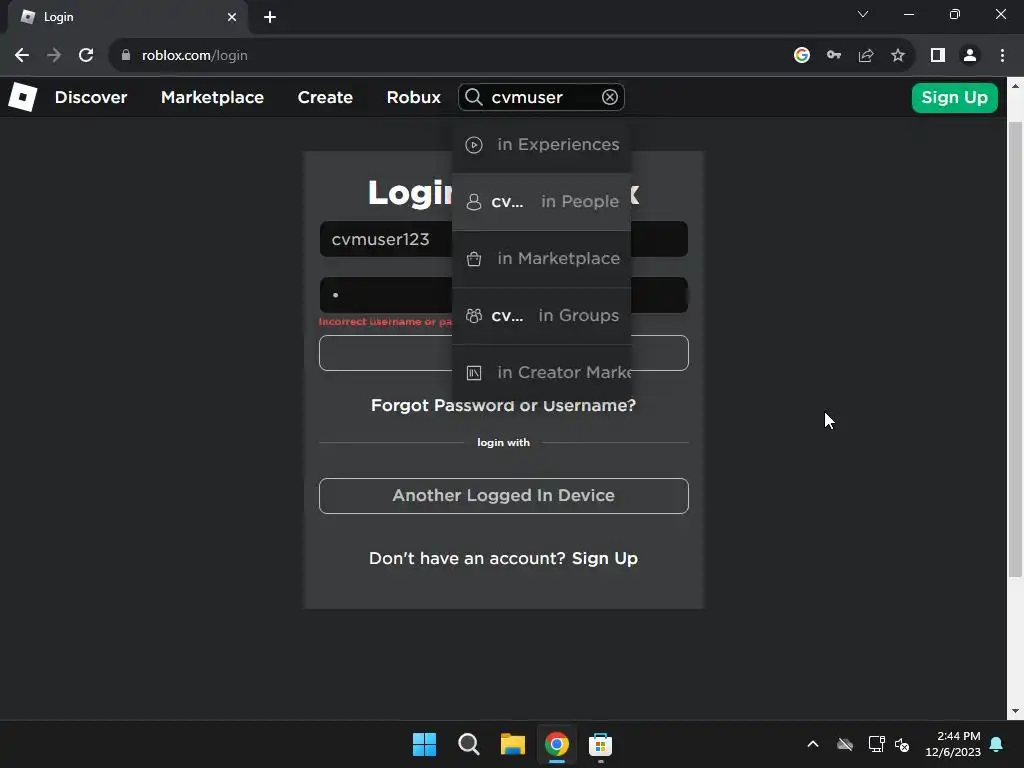The image size is (1024, 768).
Task: Search cvmuser in Creator Marketplace
Action: (541, 372)
